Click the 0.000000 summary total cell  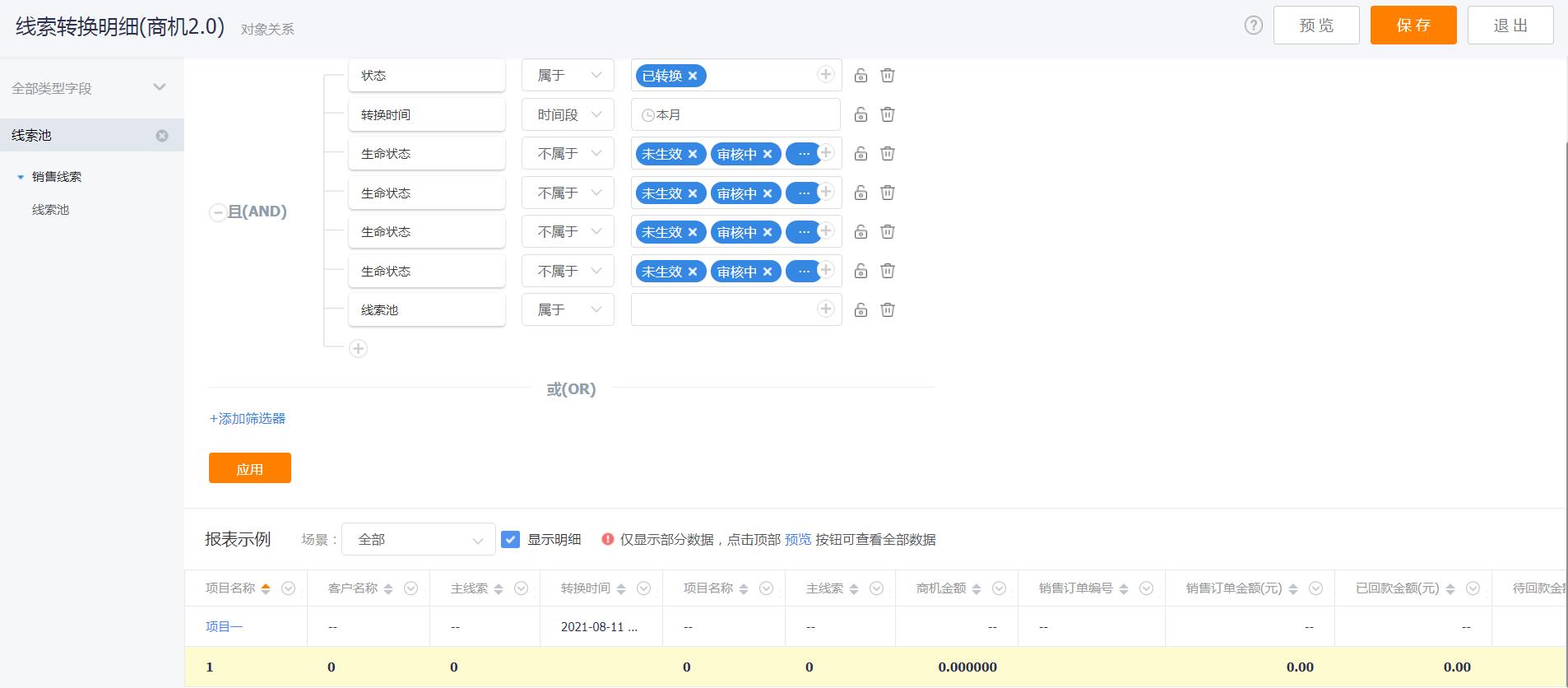(967, 667)
